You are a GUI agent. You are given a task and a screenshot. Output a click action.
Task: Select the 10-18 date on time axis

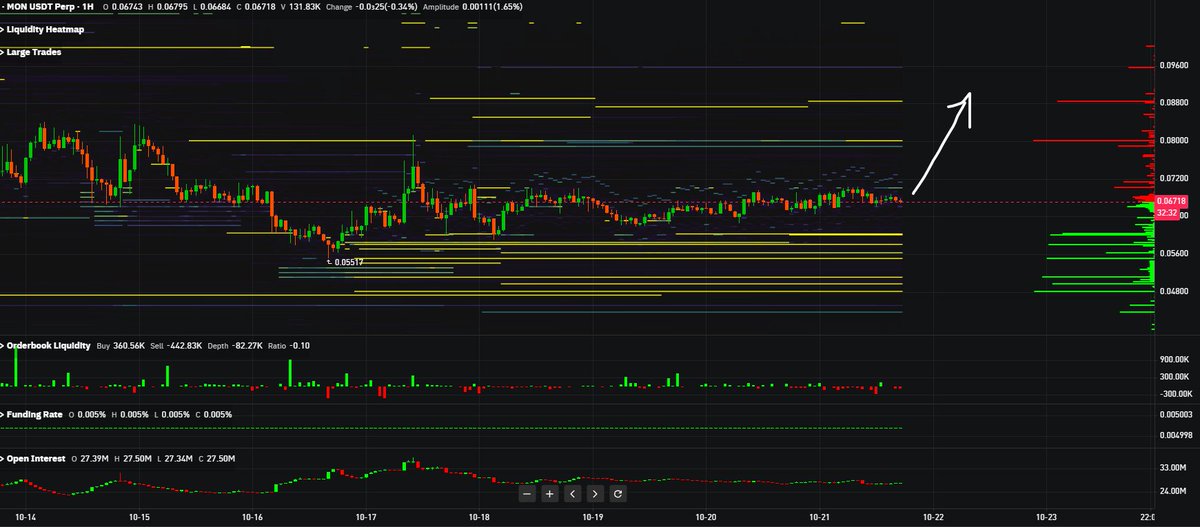click(x=479, y=518)
